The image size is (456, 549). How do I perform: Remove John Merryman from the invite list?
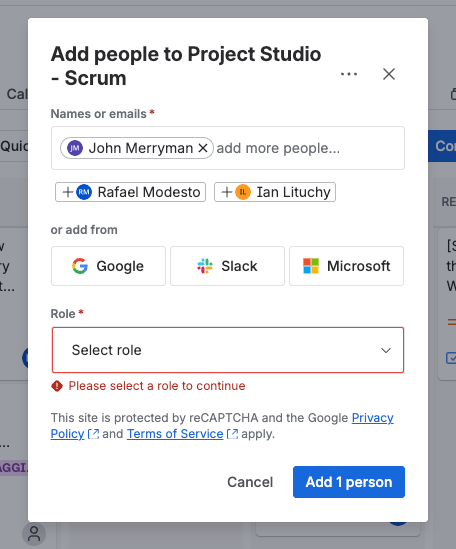203,148
